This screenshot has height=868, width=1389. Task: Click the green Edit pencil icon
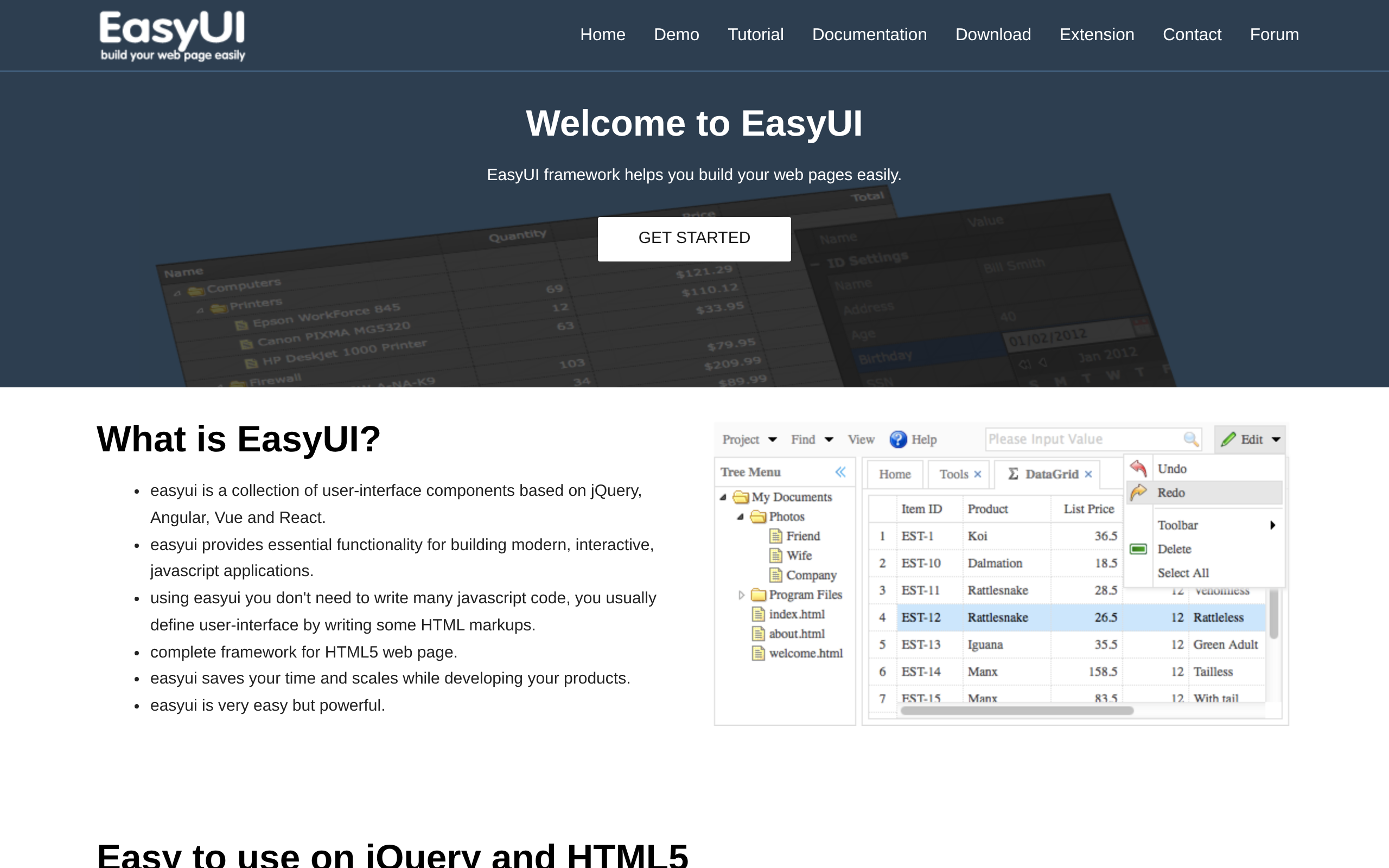pos(1228,439)
